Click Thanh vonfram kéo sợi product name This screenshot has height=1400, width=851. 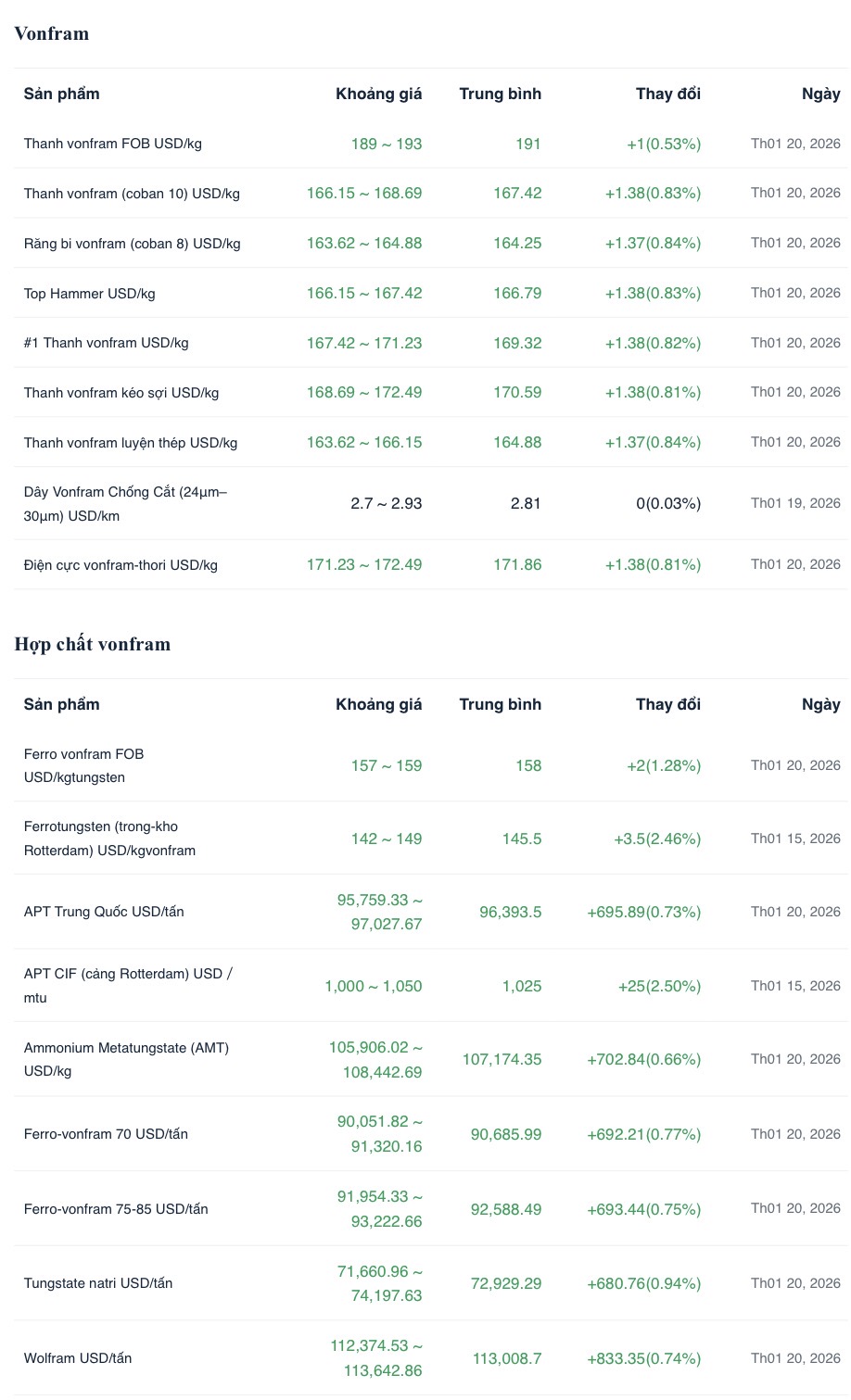tap(121, 393)
